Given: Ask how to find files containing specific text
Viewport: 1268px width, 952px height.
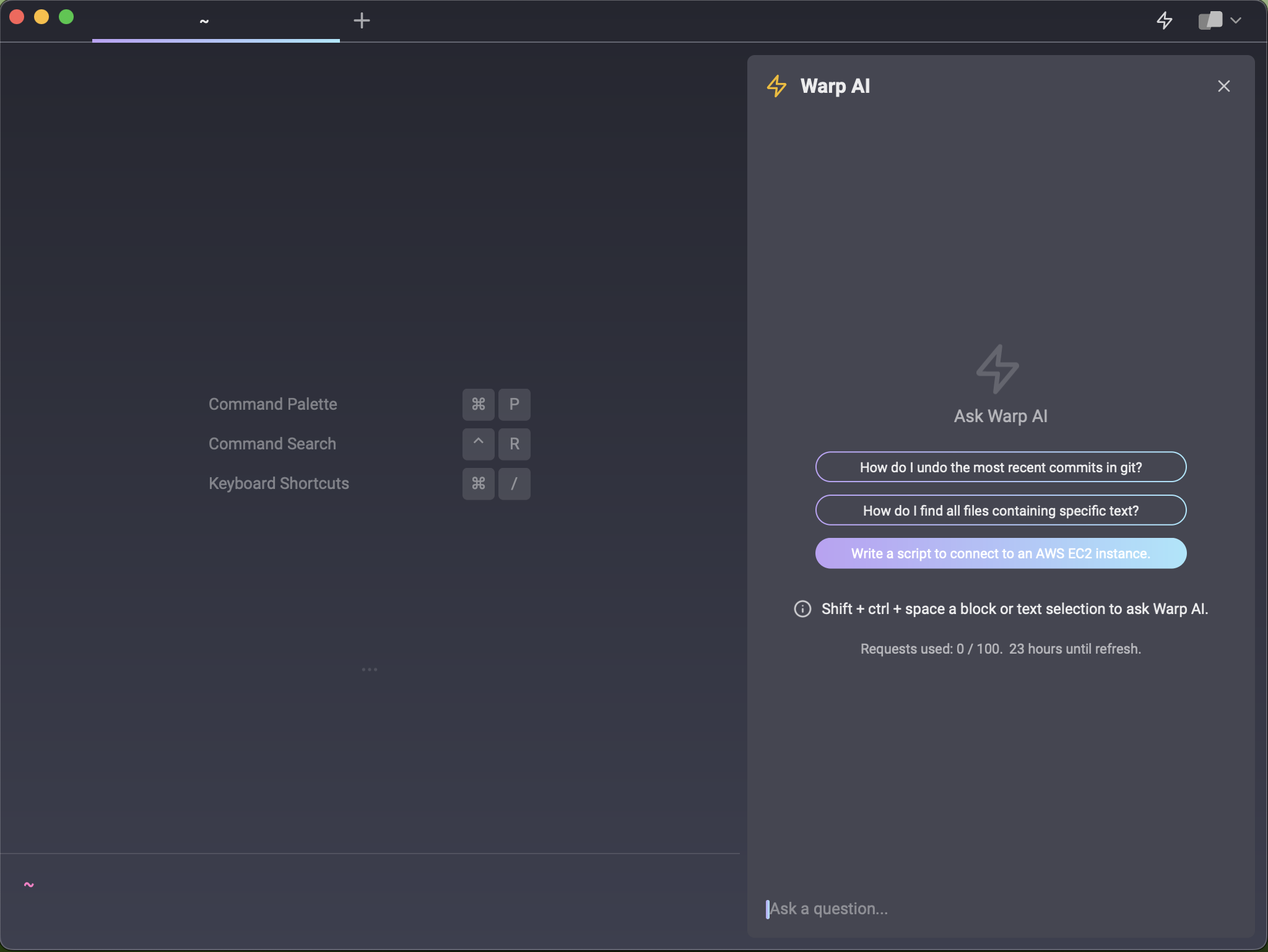Looking at the screenshot, I should pyautogui.click(x=1001, y=510).
